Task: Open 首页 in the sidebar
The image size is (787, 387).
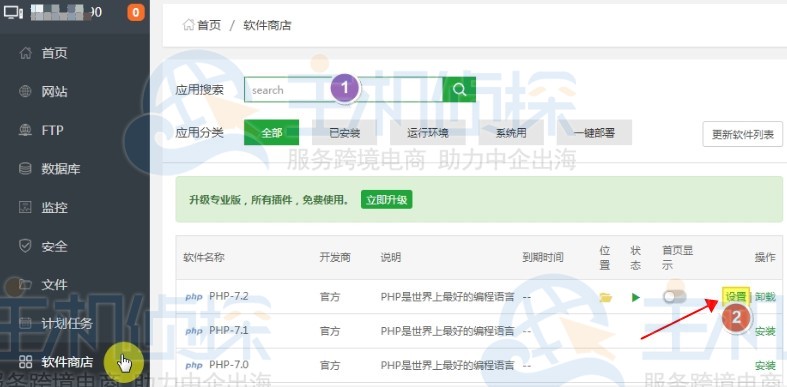Action: click(54, 53)
